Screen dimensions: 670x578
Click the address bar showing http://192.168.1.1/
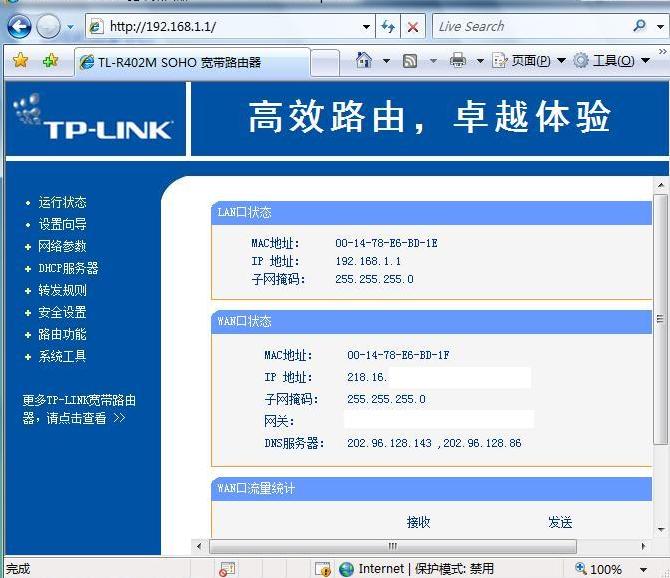[x=224, y=26]
